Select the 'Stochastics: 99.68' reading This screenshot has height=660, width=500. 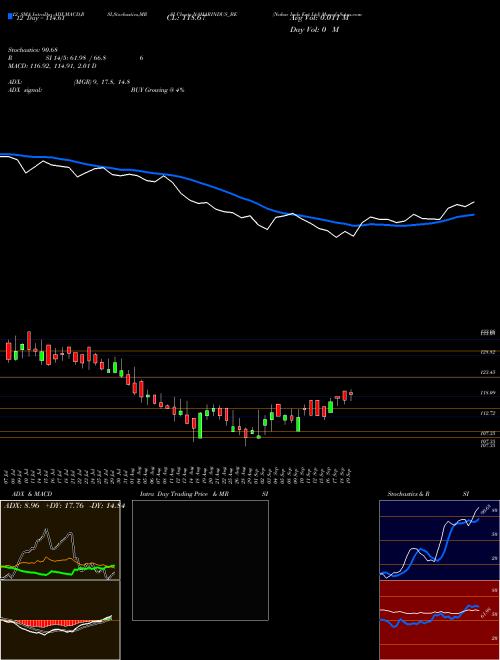point(32,50)
